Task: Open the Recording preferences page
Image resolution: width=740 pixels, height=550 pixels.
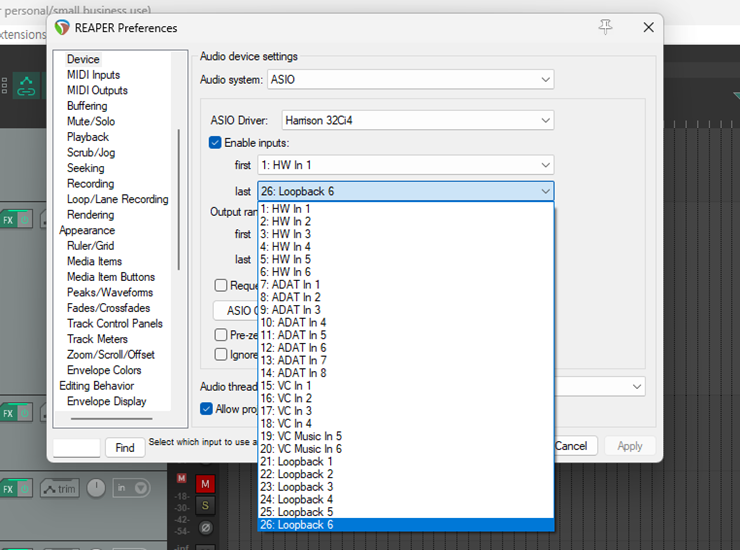Action: 91,184
